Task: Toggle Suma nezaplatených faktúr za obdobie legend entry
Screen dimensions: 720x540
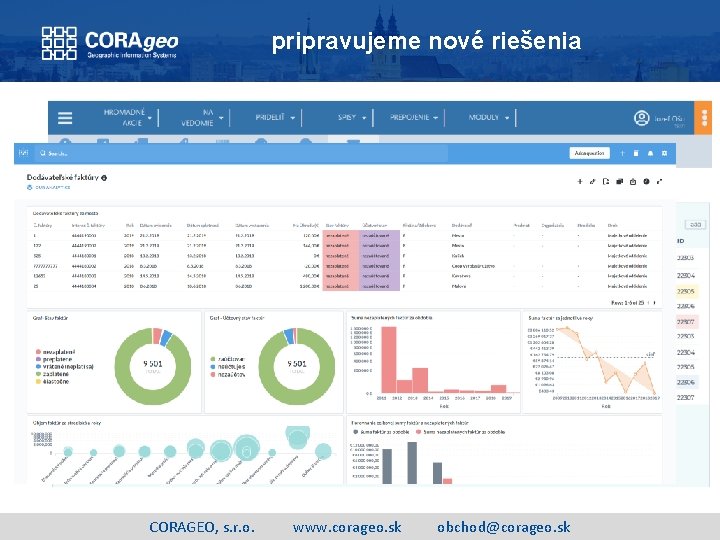Action: [x=461, y=432]
